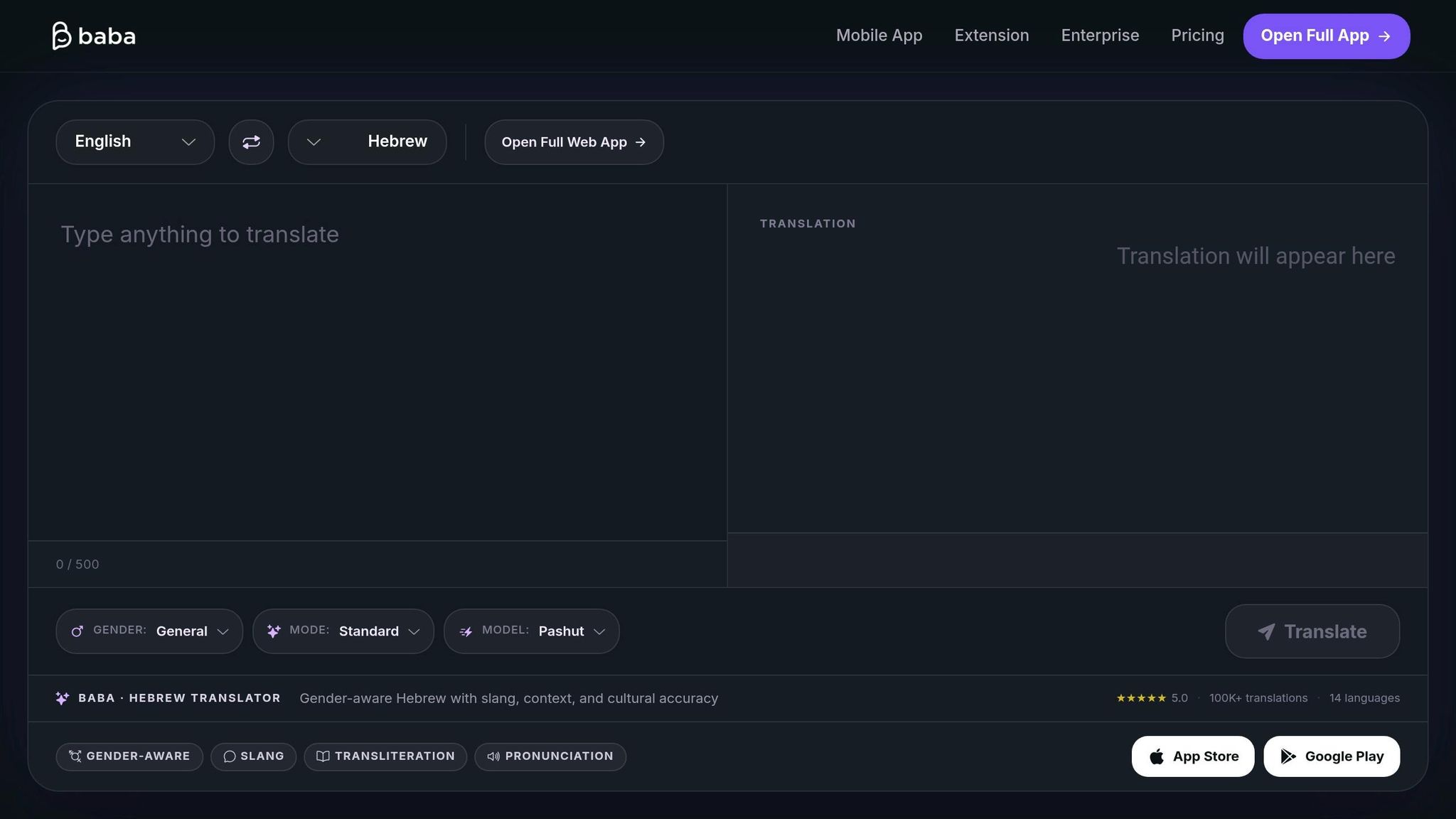Open the Model Pashut dropdown
Viewport: 1456px width, 819px height.
531,631
